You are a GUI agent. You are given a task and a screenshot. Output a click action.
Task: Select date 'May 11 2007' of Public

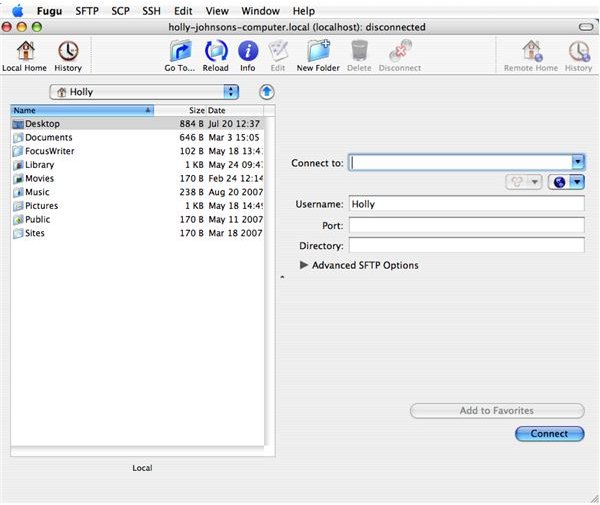[235, 220]
